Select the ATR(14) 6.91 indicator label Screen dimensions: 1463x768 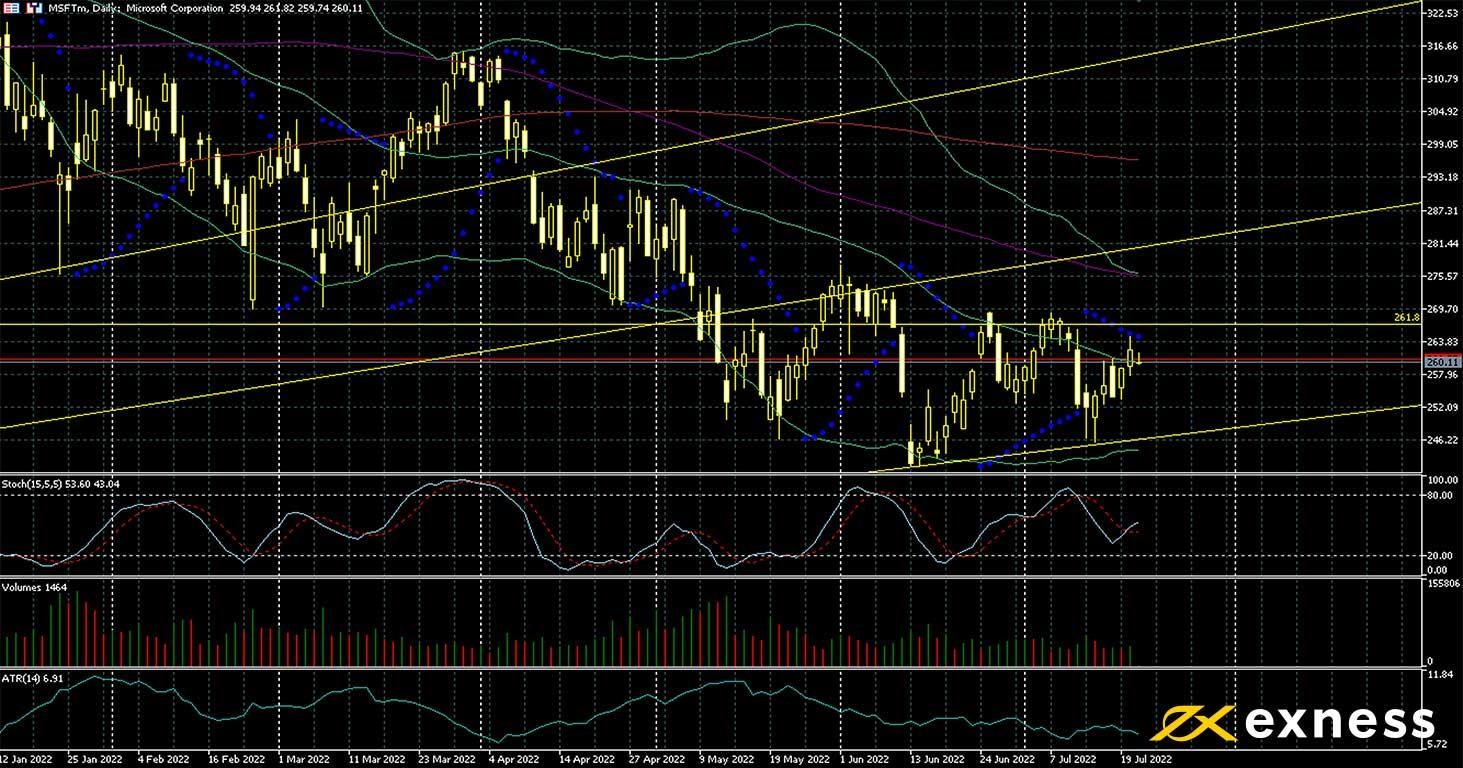32,679
